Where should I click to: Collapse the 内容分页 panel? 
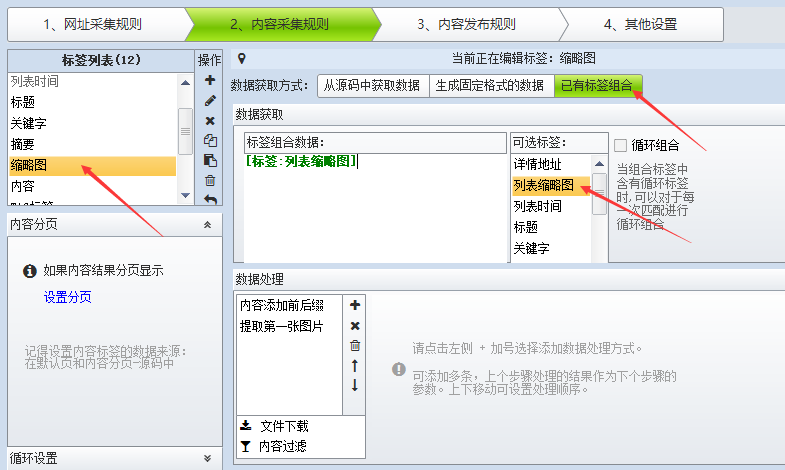[x=207, y=226]
